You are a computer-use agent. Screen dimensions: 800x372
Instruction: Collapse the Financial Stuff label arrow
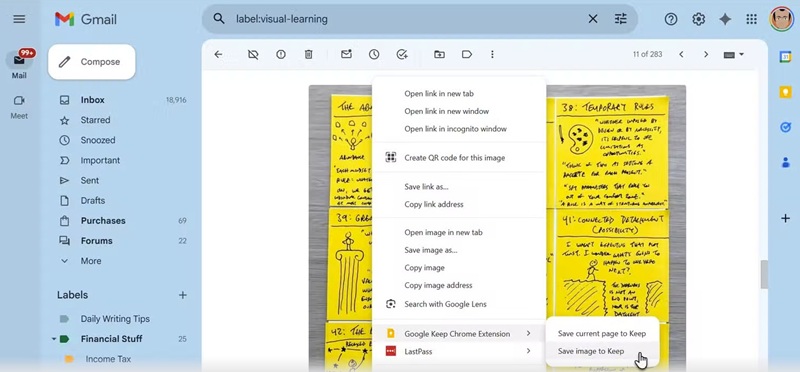[x=54, y=339]
